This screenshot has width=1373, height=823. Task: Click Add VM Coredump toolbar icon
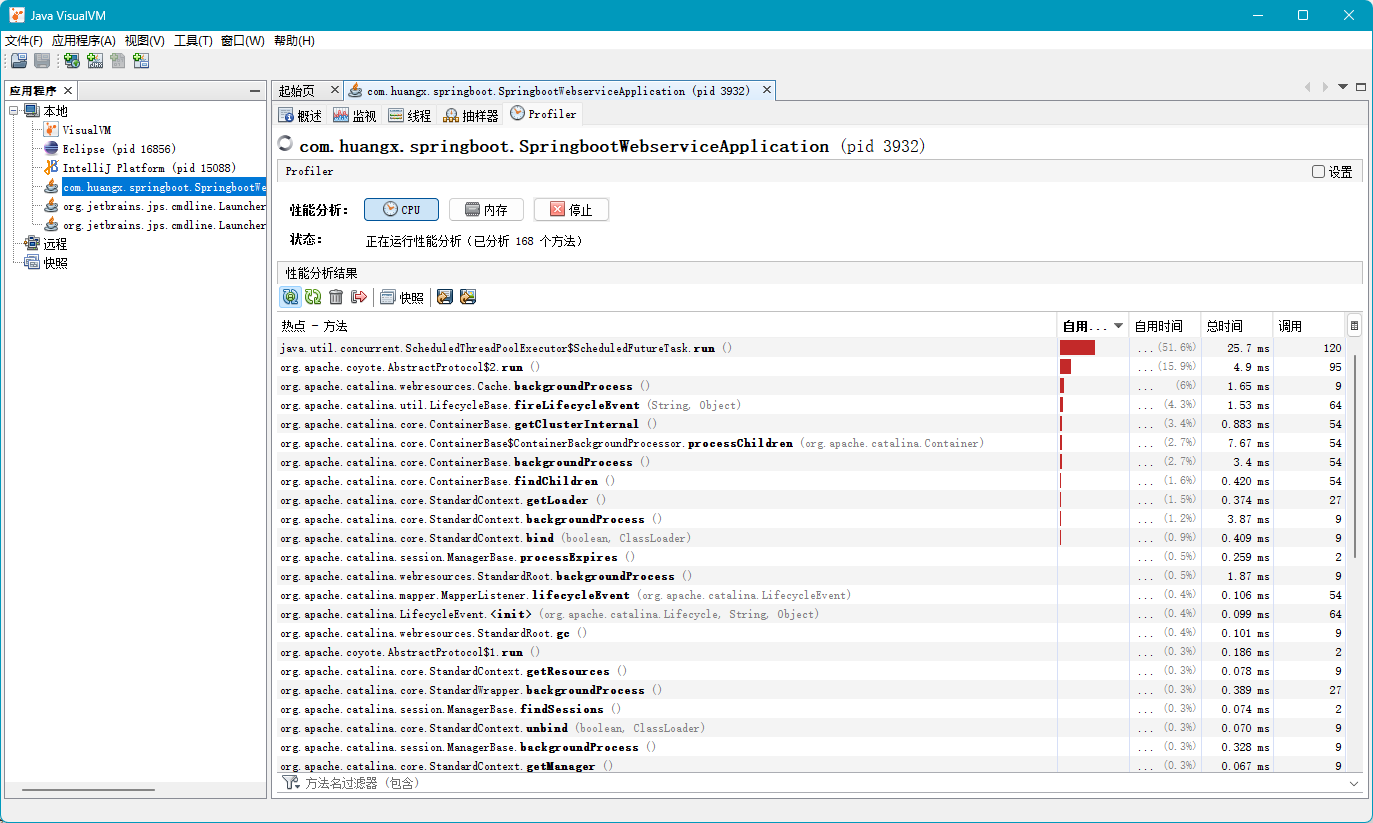(x=118, y=61)
